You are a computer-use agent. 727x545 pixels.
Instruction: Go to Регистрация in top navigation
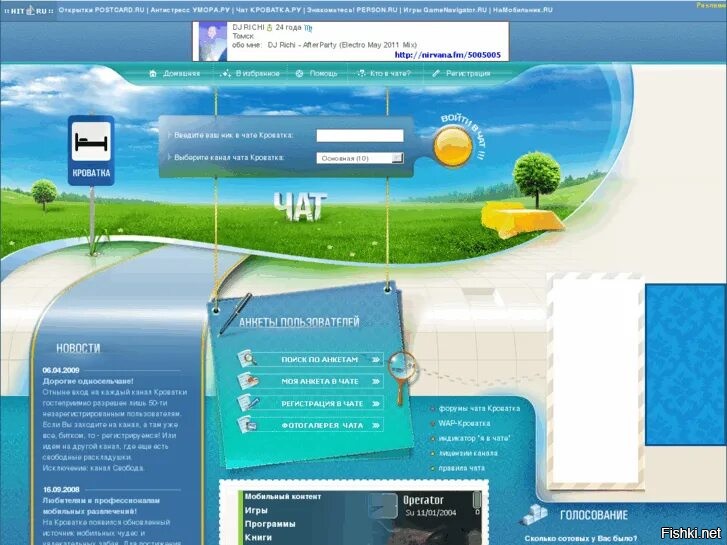click(x=468, y=73)
